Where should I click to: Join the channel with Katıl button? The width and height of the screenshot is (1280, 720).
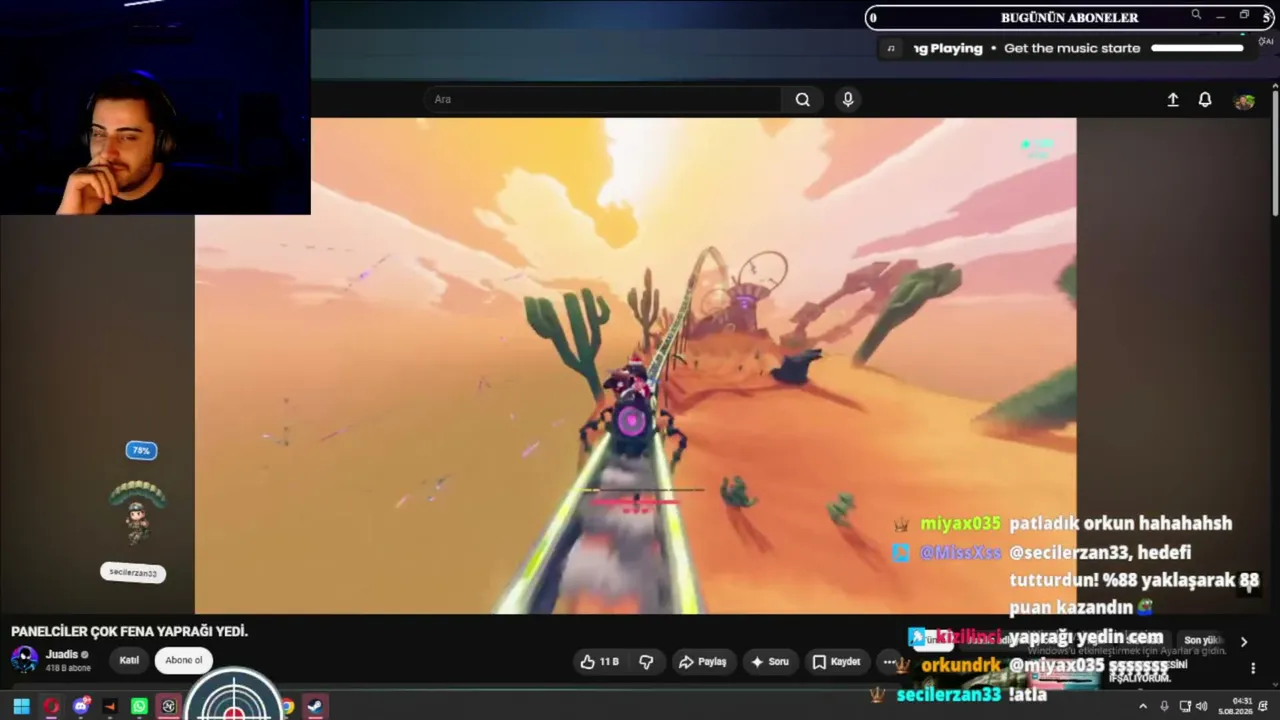point(129,660)
